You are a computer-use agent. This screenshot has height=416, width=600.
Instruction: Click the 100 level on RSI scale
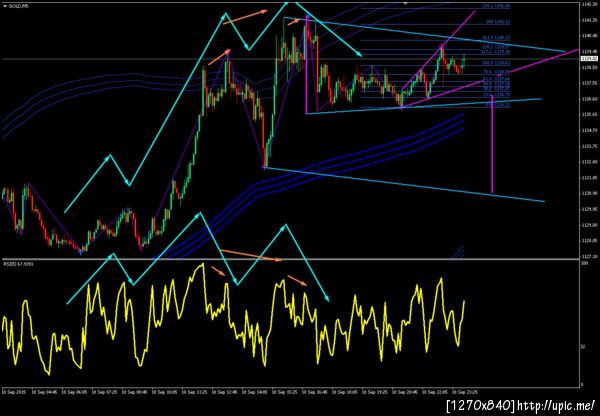(584, 264)
